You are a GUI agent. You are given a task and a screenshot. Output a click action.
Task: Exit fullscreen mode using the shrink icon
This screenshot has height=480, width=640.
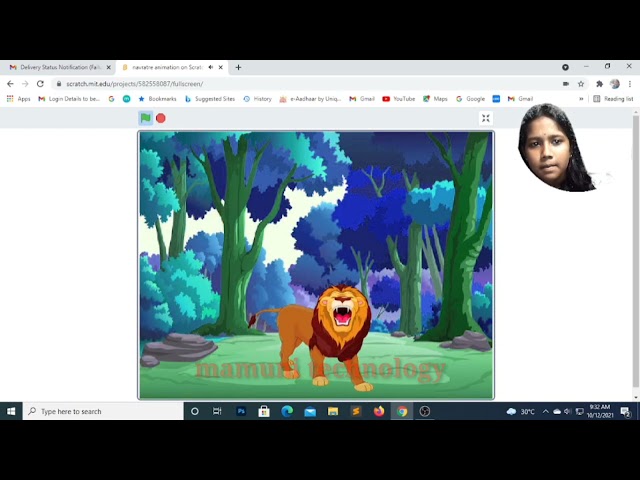point(485,118)
